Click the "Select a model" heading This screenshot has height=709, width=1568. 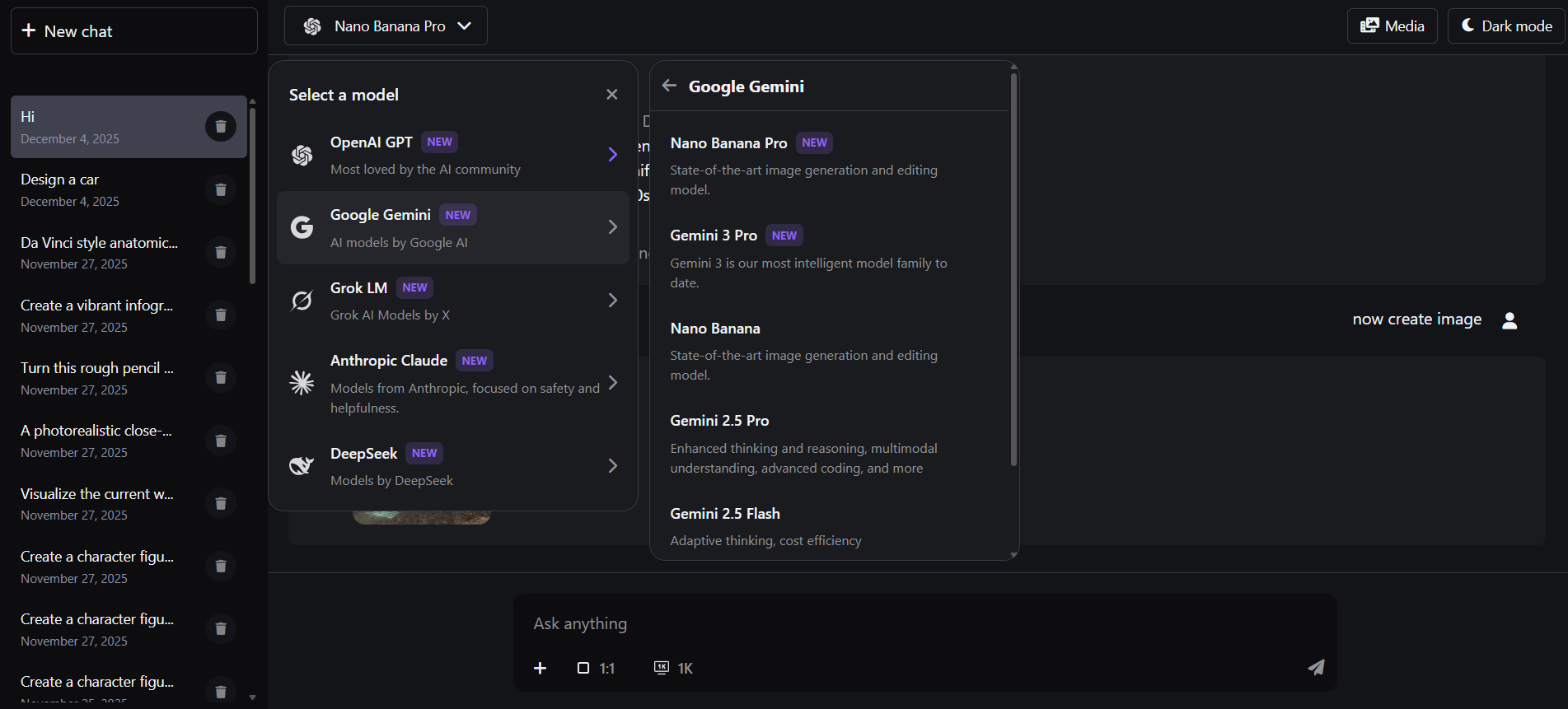coord(344,95)
